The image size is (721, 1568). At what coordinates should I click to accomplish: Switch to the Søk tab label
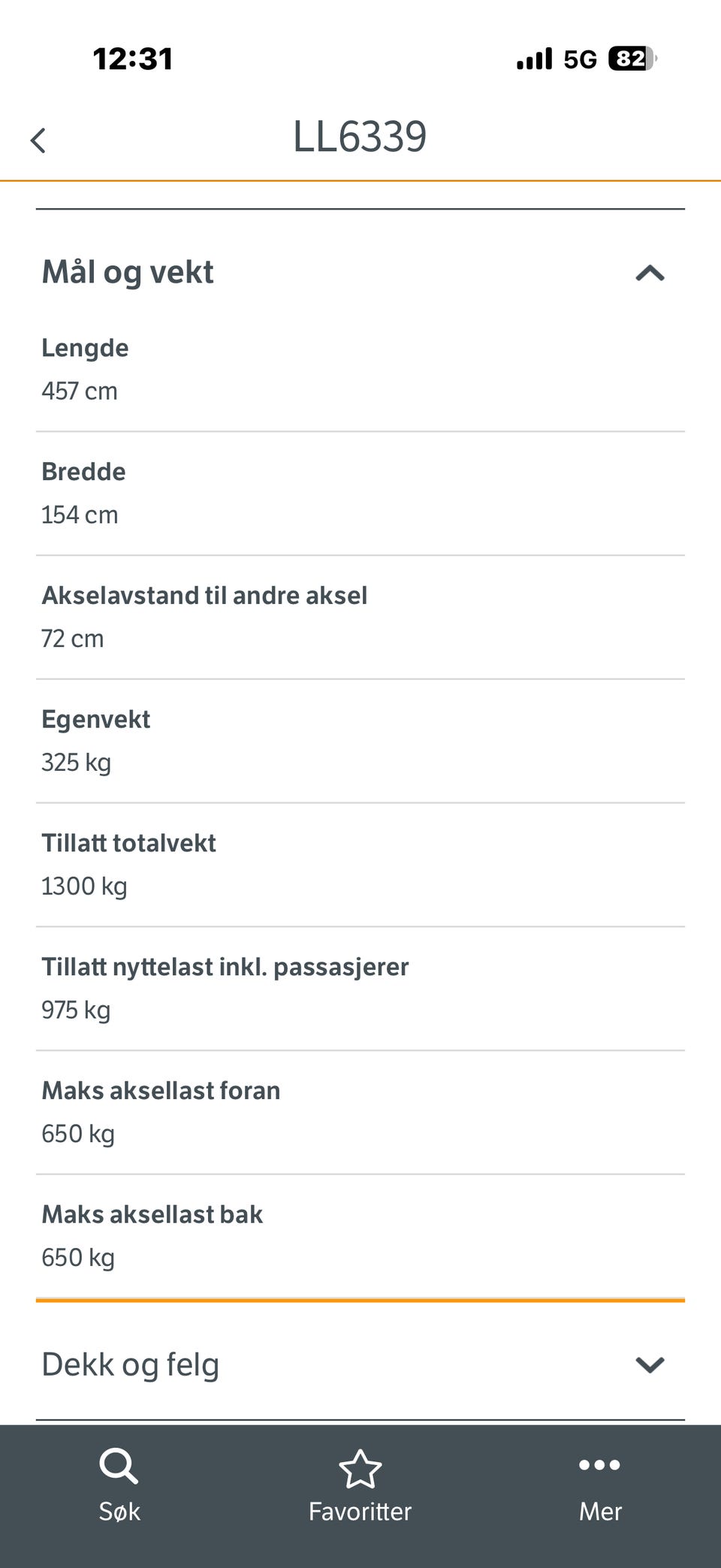click(x=119, y=1512)
